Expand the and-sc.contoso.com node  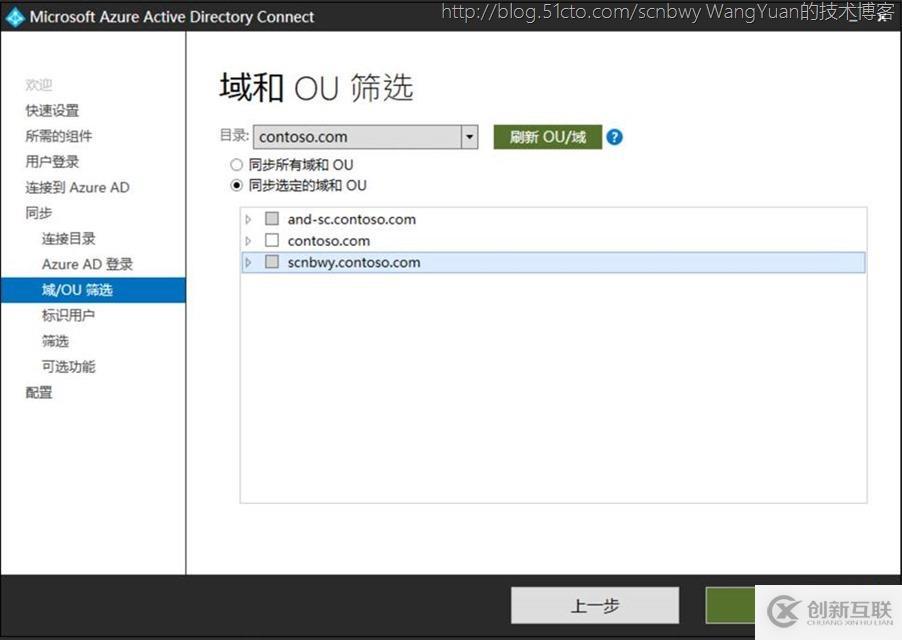click(248, 219)
